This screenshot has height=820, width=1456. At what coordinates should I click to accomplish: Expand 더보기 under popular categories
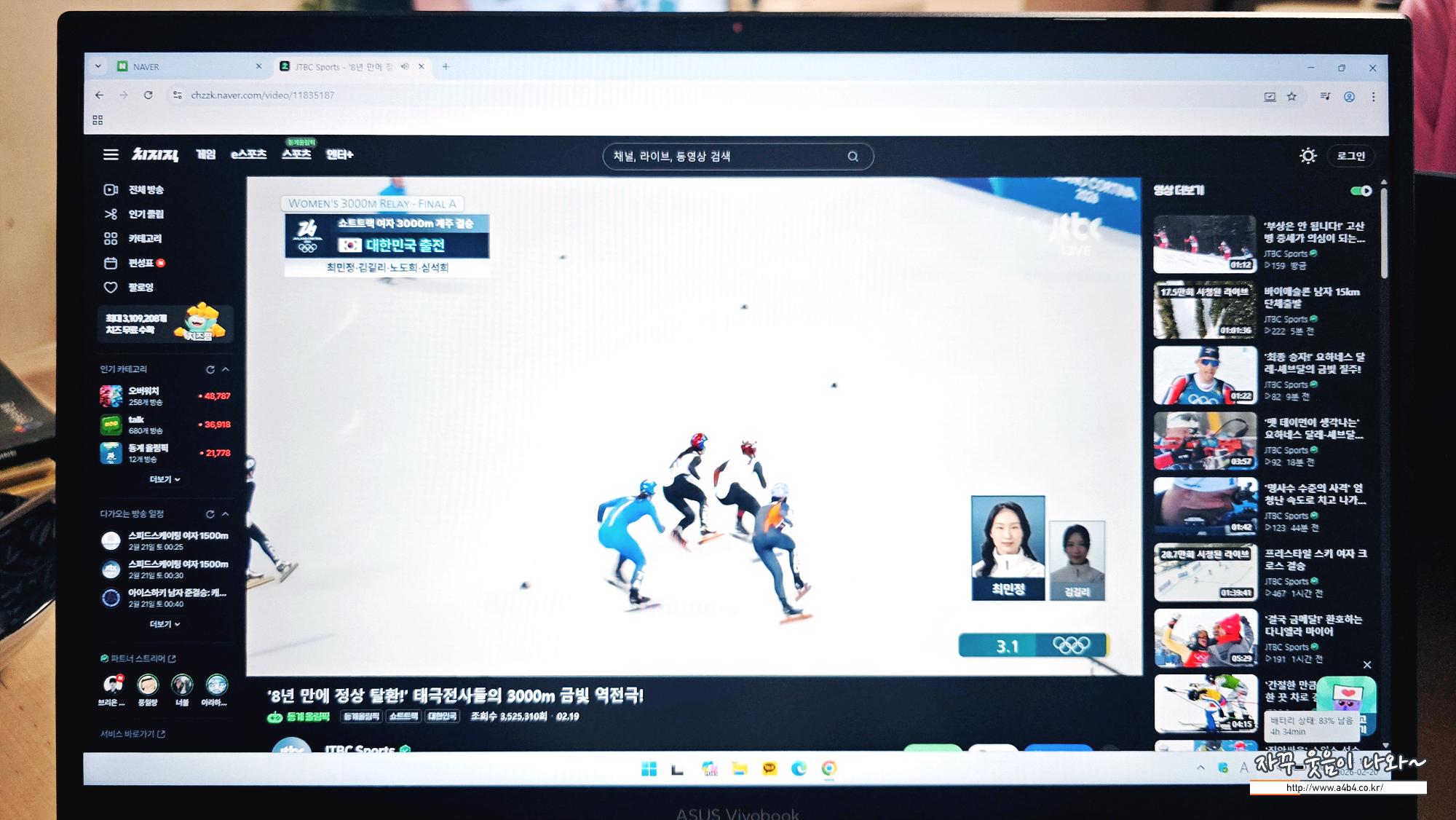165,479
